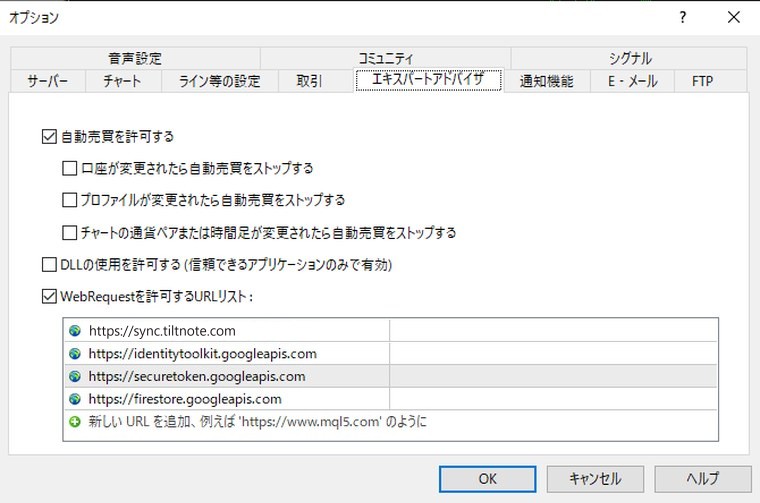Switch to the E-メール tab
The height and width of the screenshot is (503, 760).
point(633,81)
